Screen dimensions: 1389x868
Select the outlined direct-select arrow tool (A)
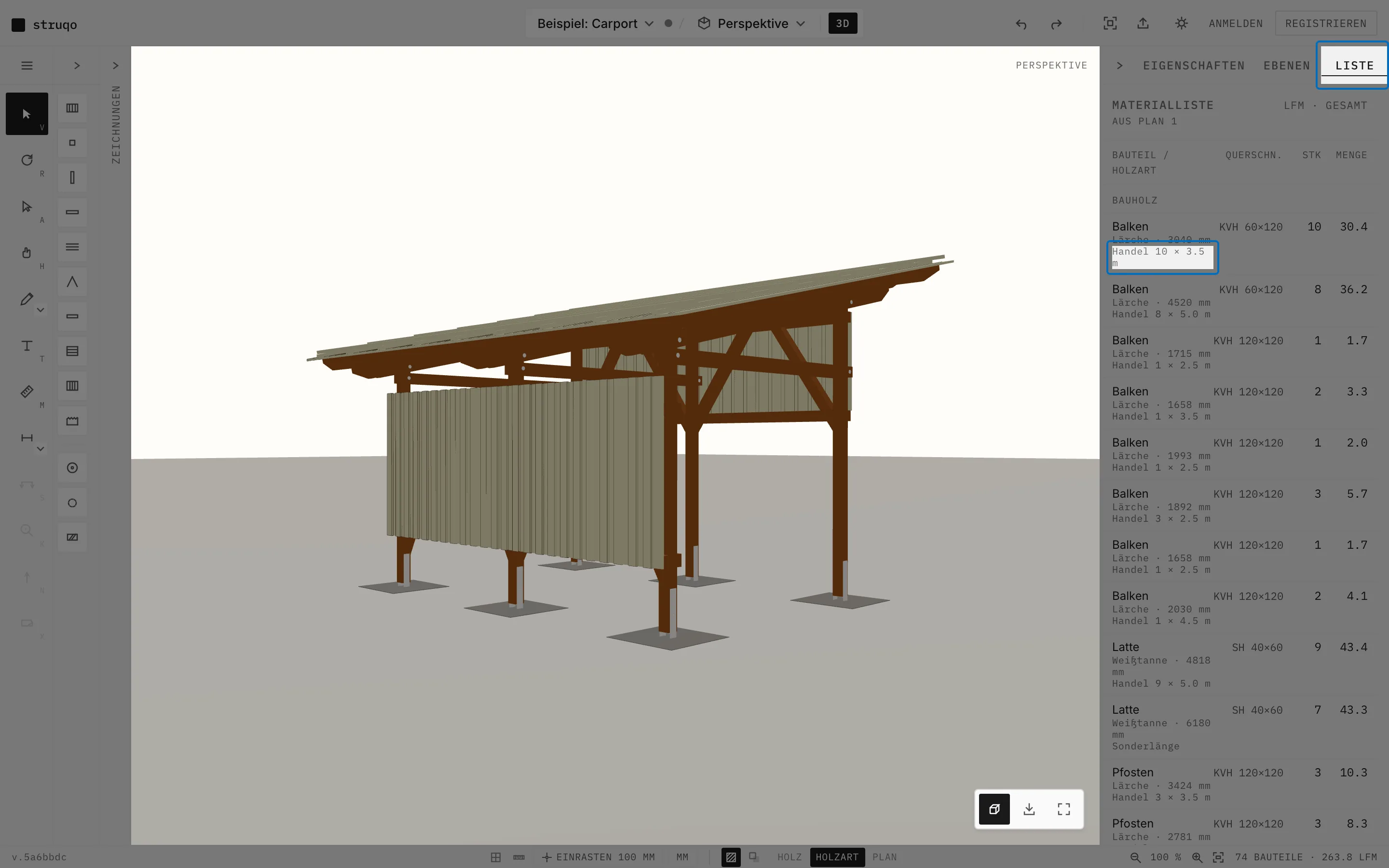point(27,207)
